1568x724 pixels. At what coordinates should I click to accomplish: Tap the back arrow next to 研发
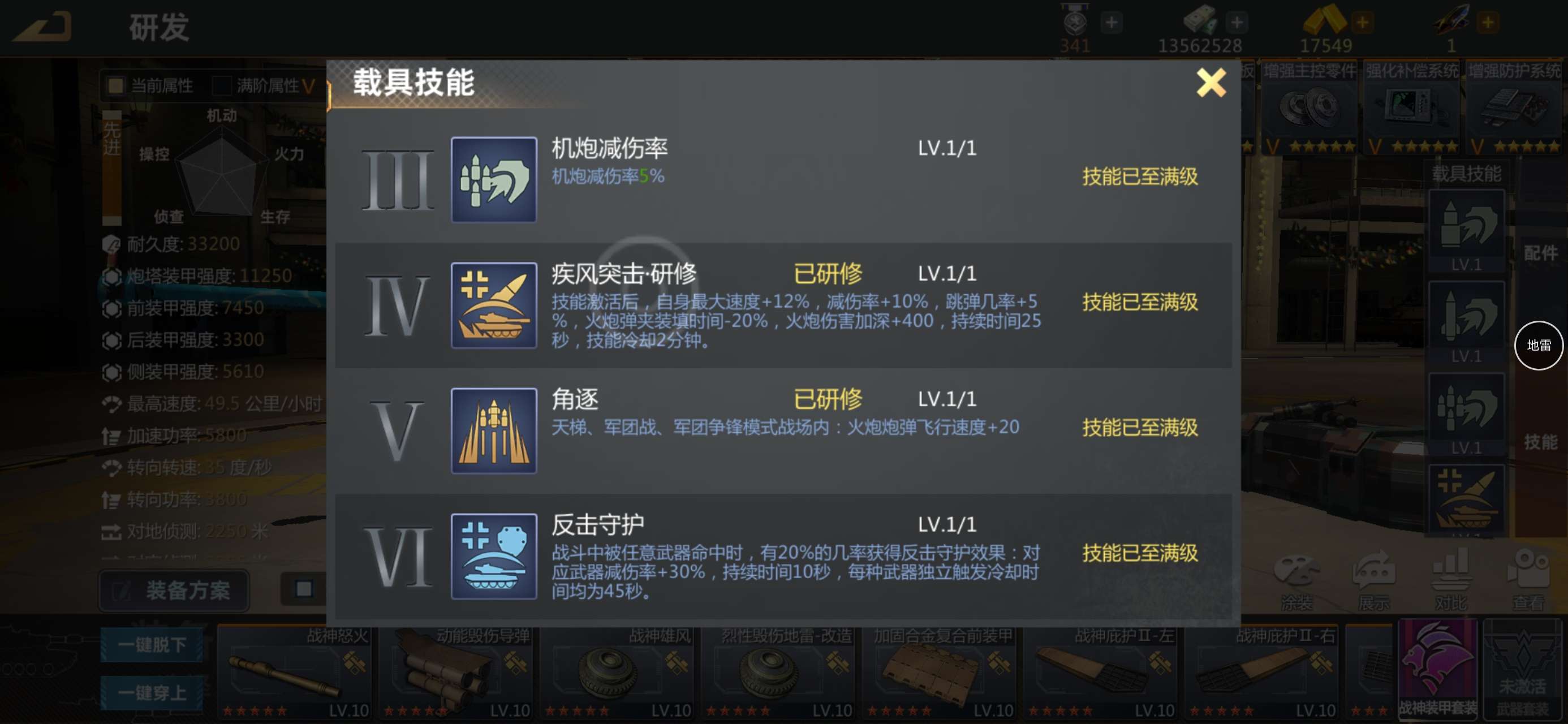(x=42, y=27)
